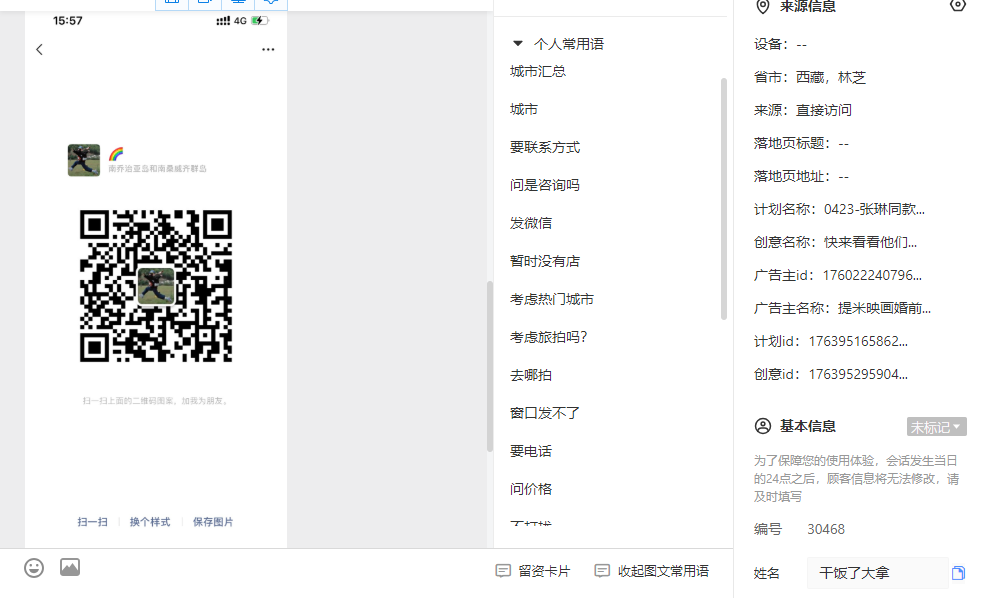983x598 pixels.
Task: Click 换个样式 in the phone screenshot
Action: (x=150, y=522)
